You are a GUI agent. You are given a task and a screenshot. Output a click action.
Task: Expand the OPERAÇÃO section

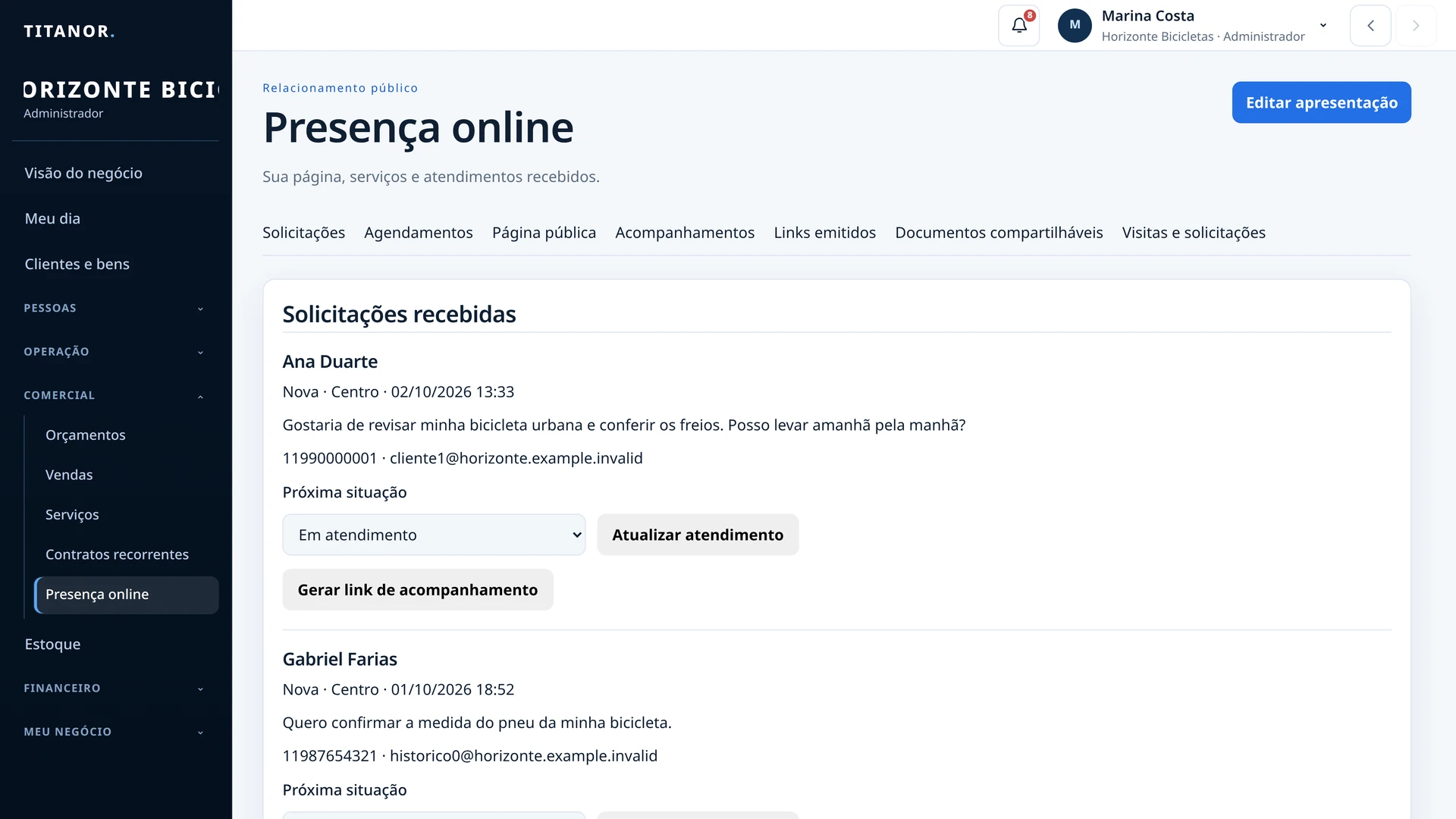click(x=115, y=352)
